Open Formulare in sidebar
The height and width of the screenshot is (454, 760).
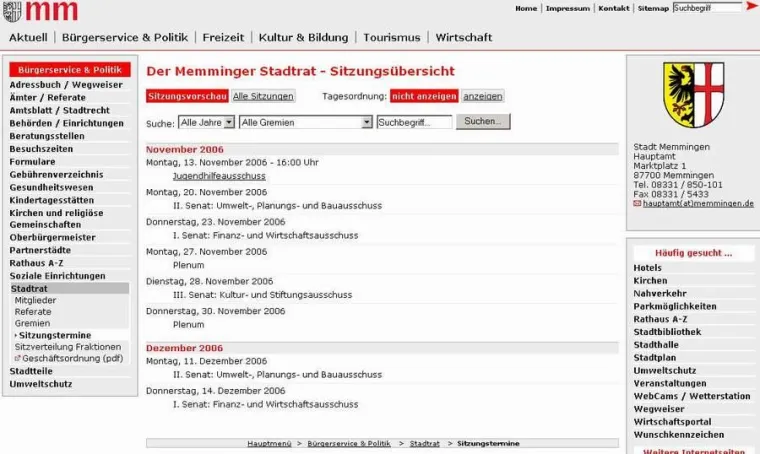(x=32, y=162)
